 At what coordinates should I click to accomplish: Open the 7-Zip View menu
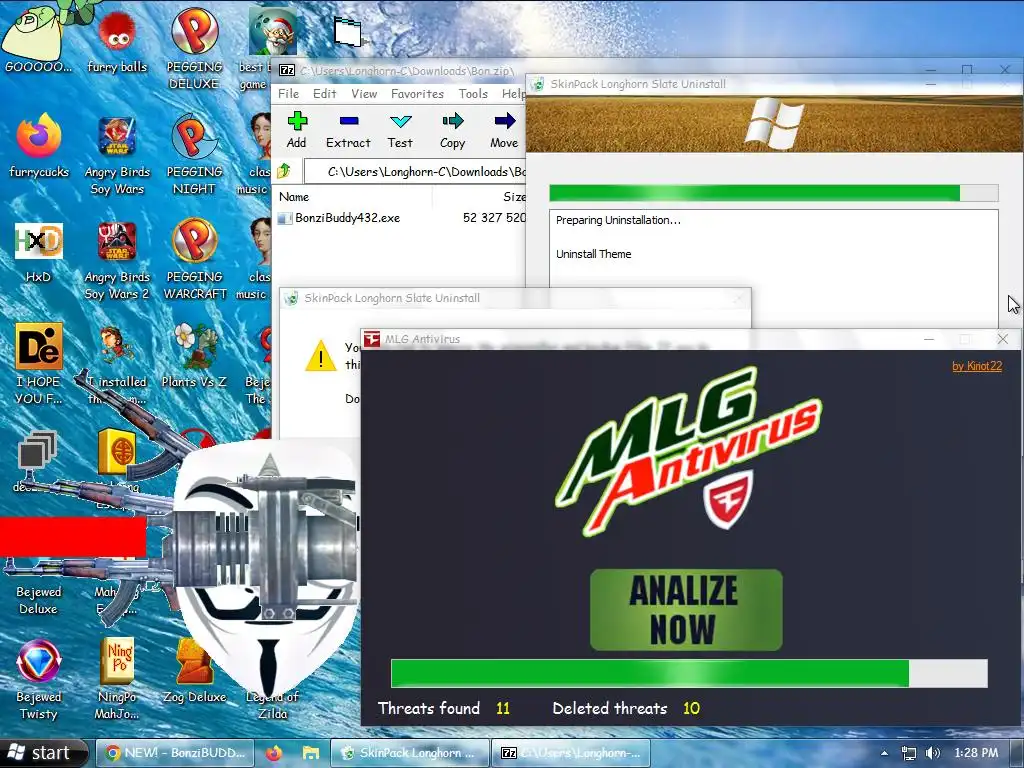[364, 93]
